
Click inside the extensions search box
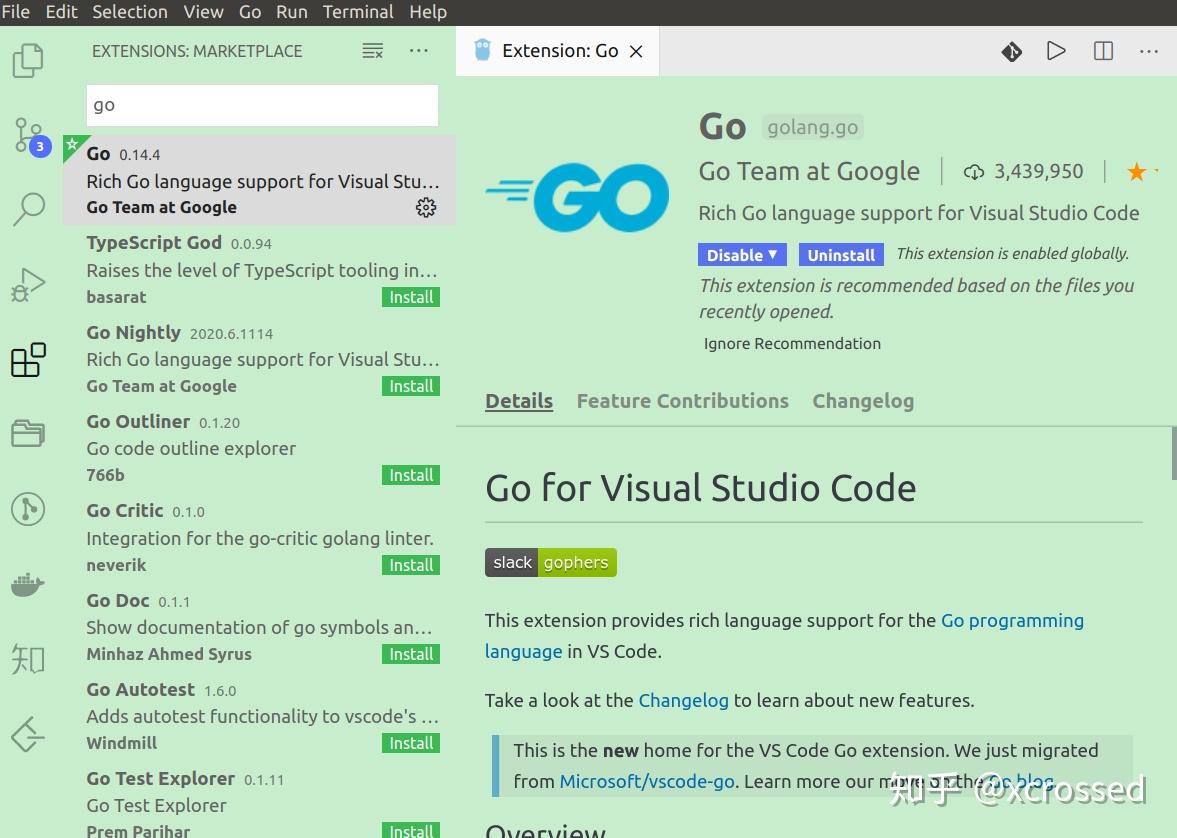click(261, 104)
